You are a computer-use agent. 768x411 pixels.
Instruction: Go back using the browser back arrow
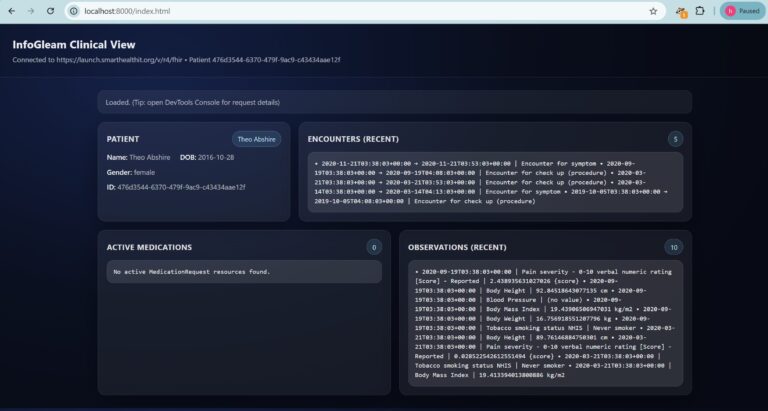pos(12,11)
